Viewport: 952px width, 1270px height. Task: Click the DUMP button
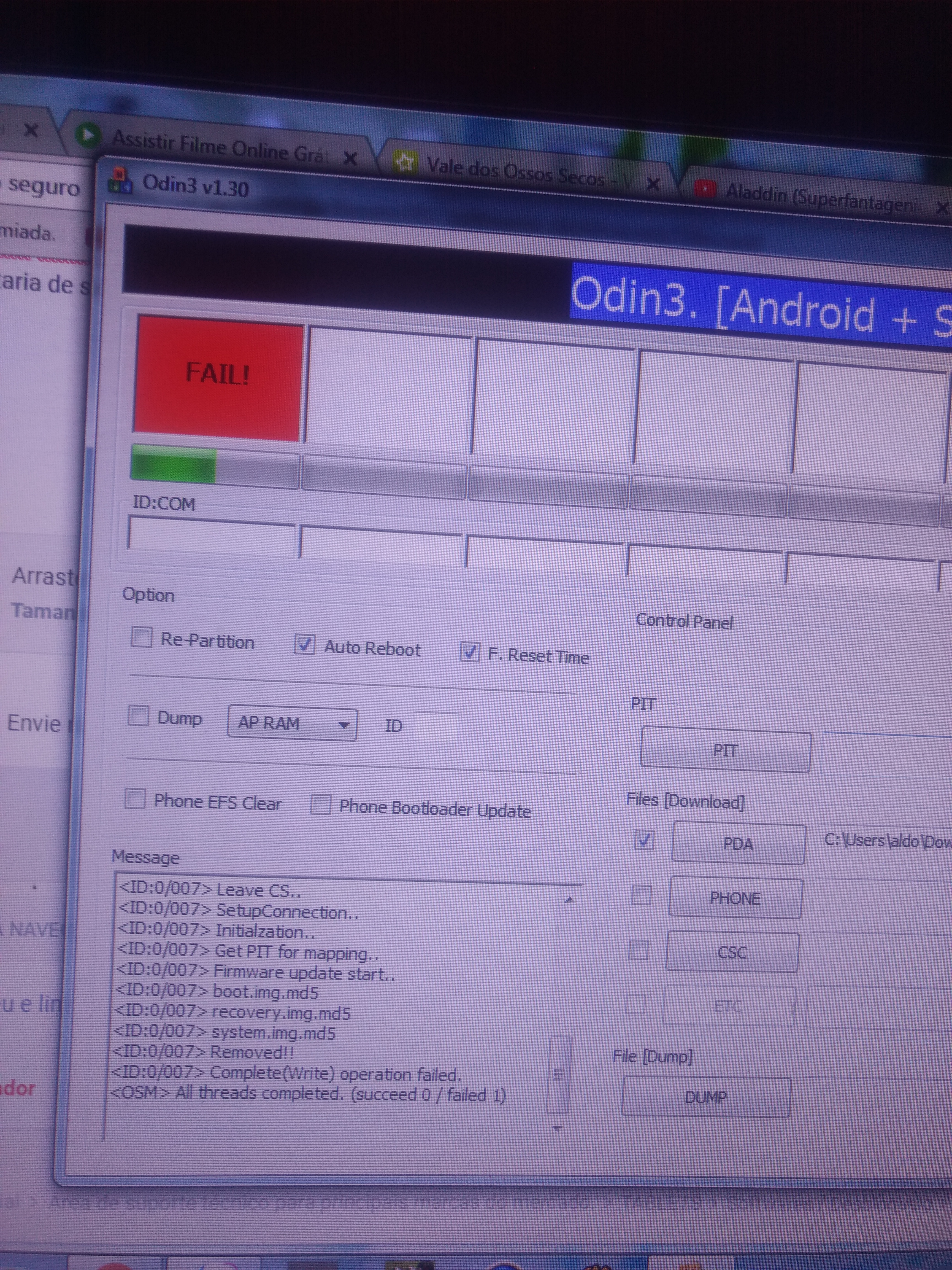pyautogui.click(x=706, y=1097)
